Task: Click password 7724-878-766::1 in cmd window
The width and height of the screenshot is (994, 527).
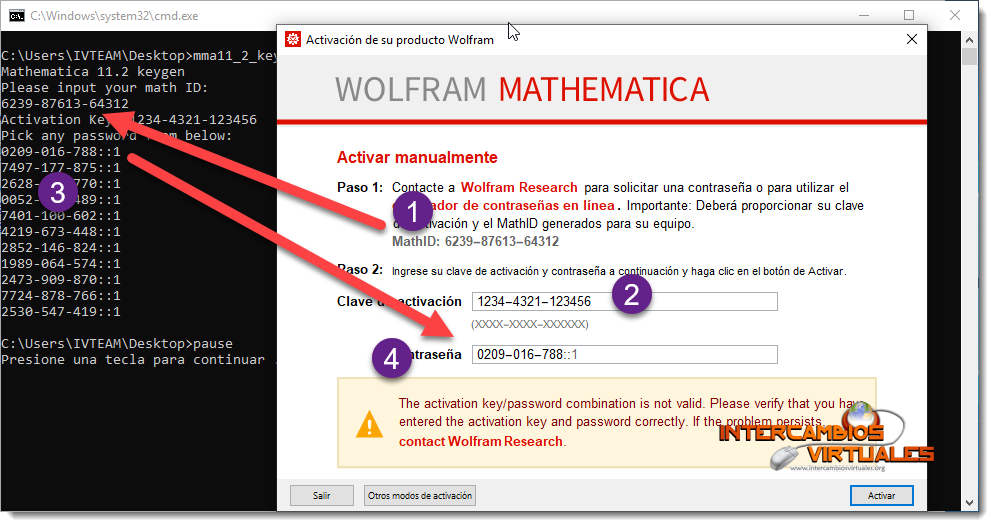Action: pos(61,296)
